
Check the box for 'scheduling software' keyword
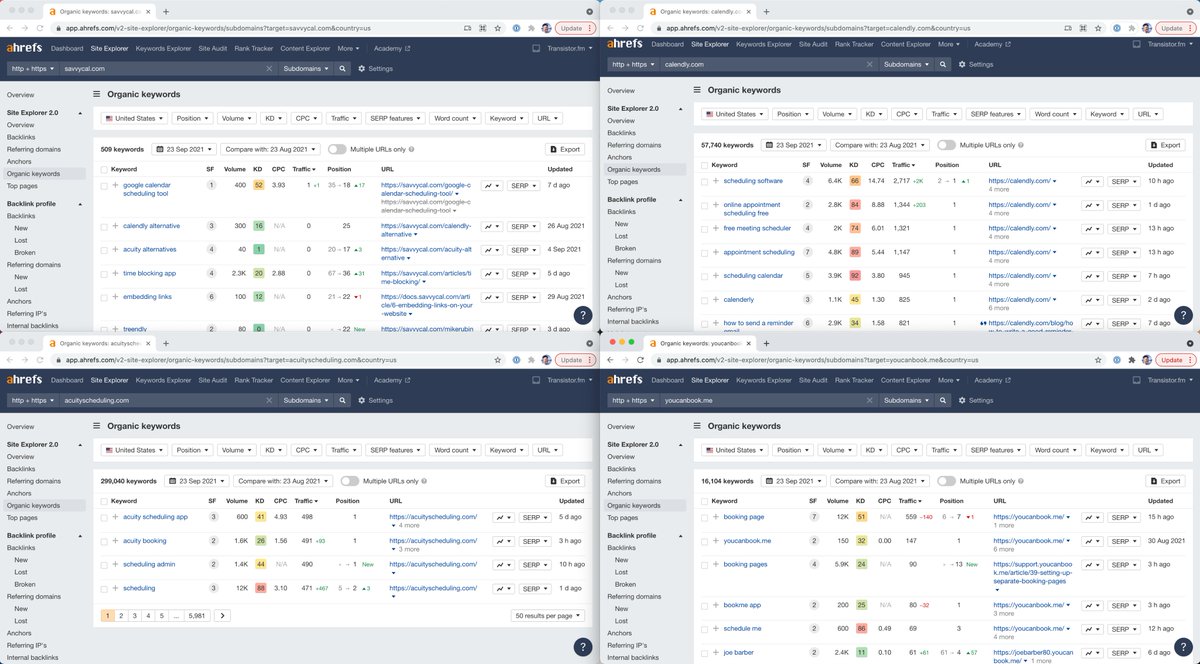704,181
